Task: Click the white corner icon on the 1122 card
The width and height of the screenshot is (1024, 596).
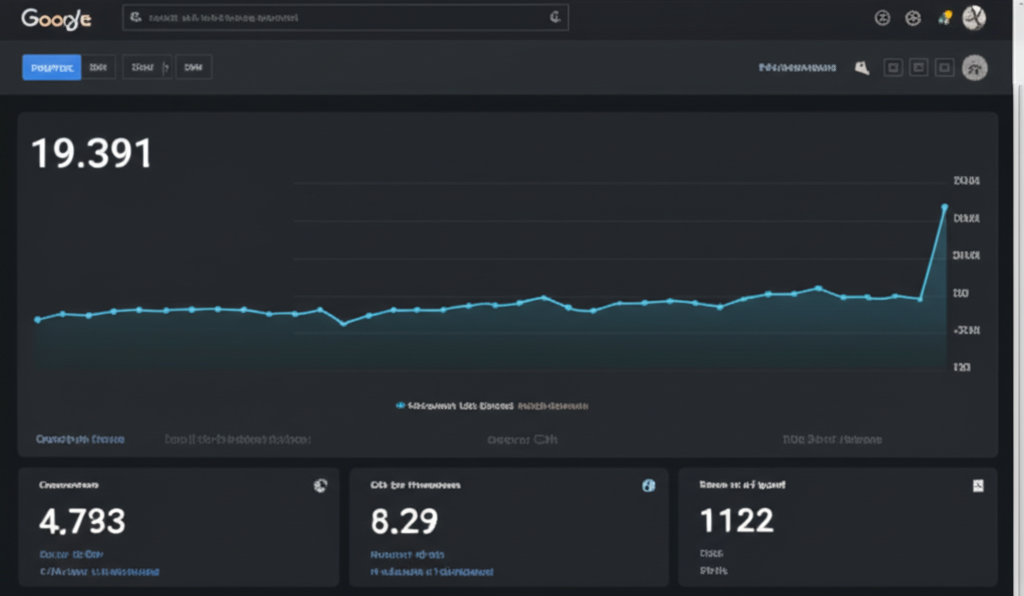Action: (978, 486)
